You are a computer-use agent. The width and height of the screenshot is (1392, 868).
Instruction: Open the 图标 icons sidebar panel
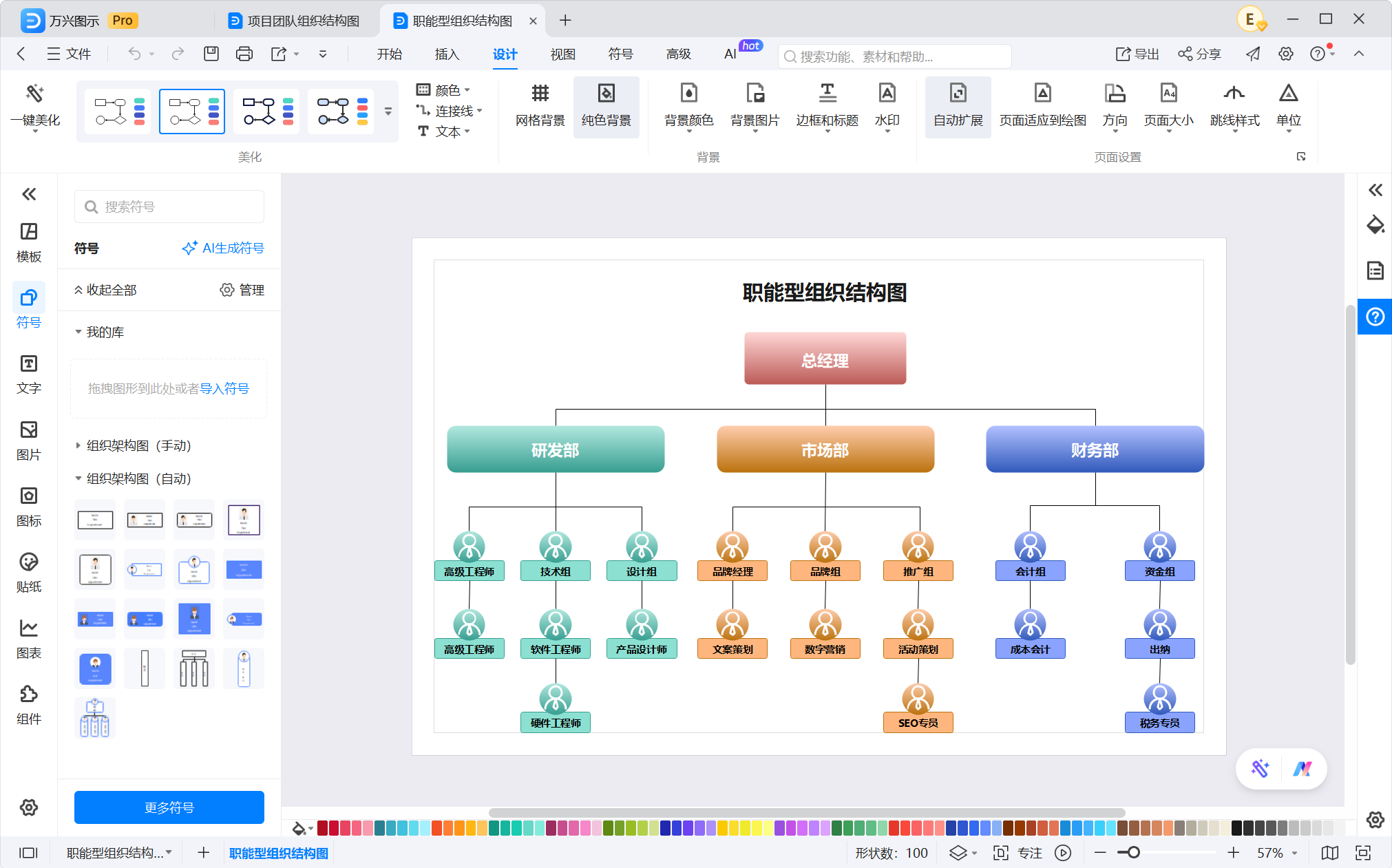tap(29, 507)
